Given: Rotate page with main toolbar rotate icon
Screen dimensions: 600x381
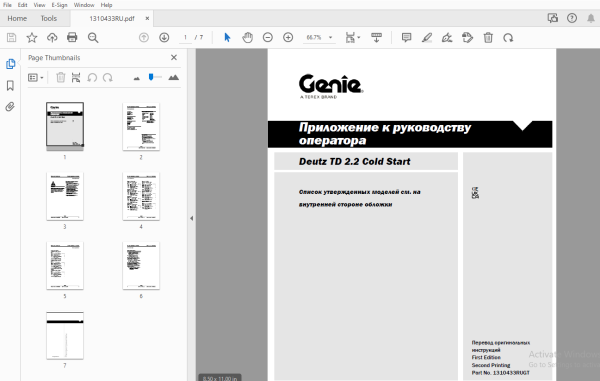Looking at the screenshot, I should 508,37.
